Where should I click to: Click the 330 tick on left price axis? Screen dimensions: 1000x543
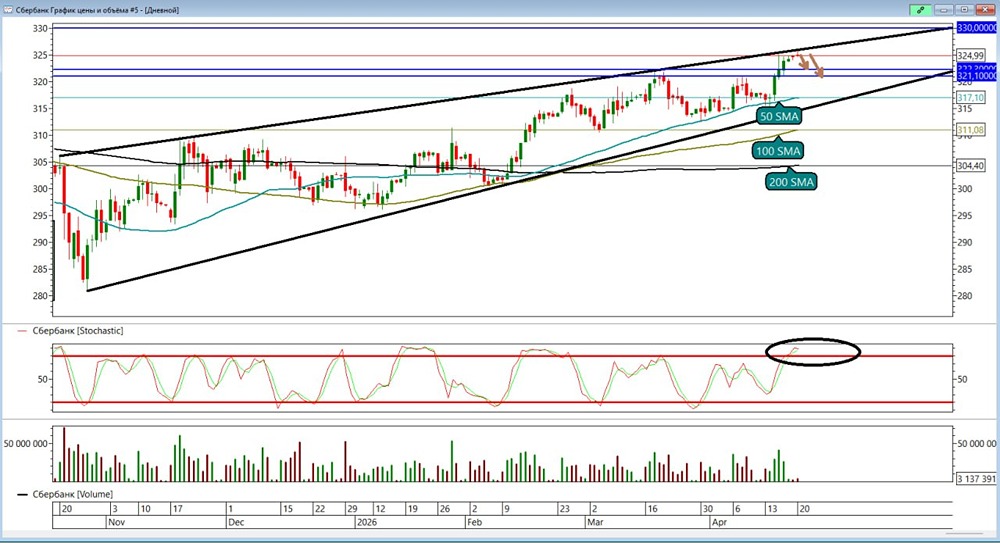click(x=41, y=29)
